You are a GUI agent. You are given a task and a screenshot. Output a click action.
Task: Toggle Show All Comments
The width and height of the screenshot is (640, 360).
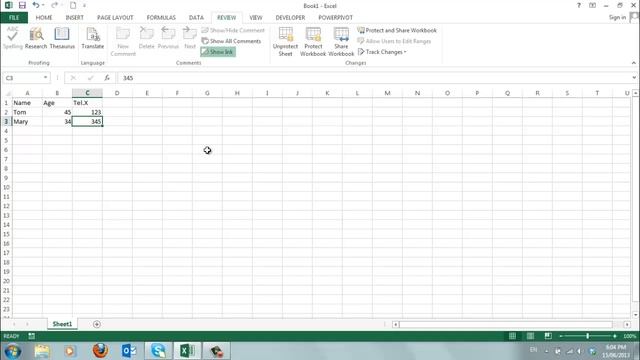231,41
